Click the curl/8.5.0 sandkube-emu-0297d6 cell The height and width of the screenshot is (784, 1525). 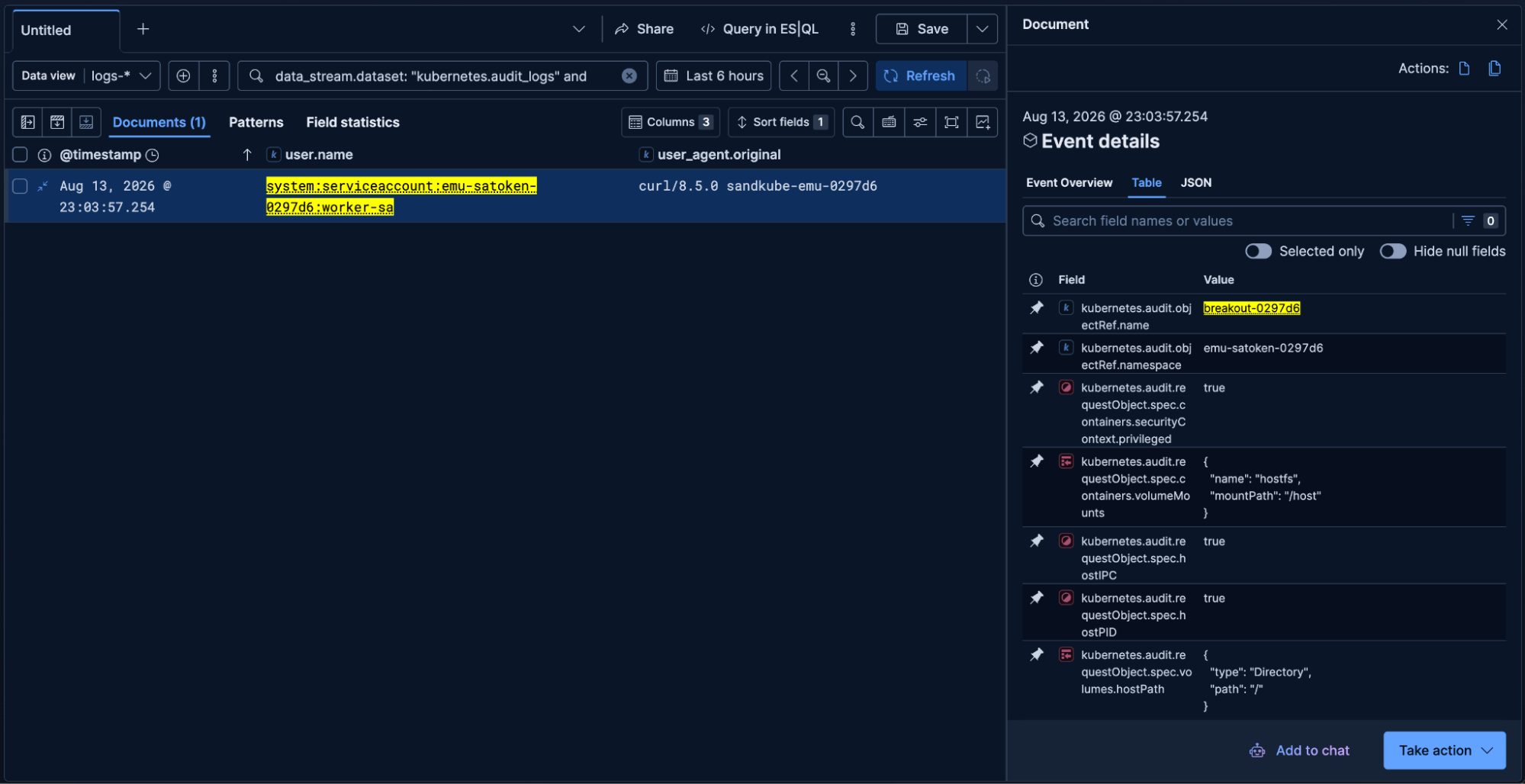tap(758, 186)
